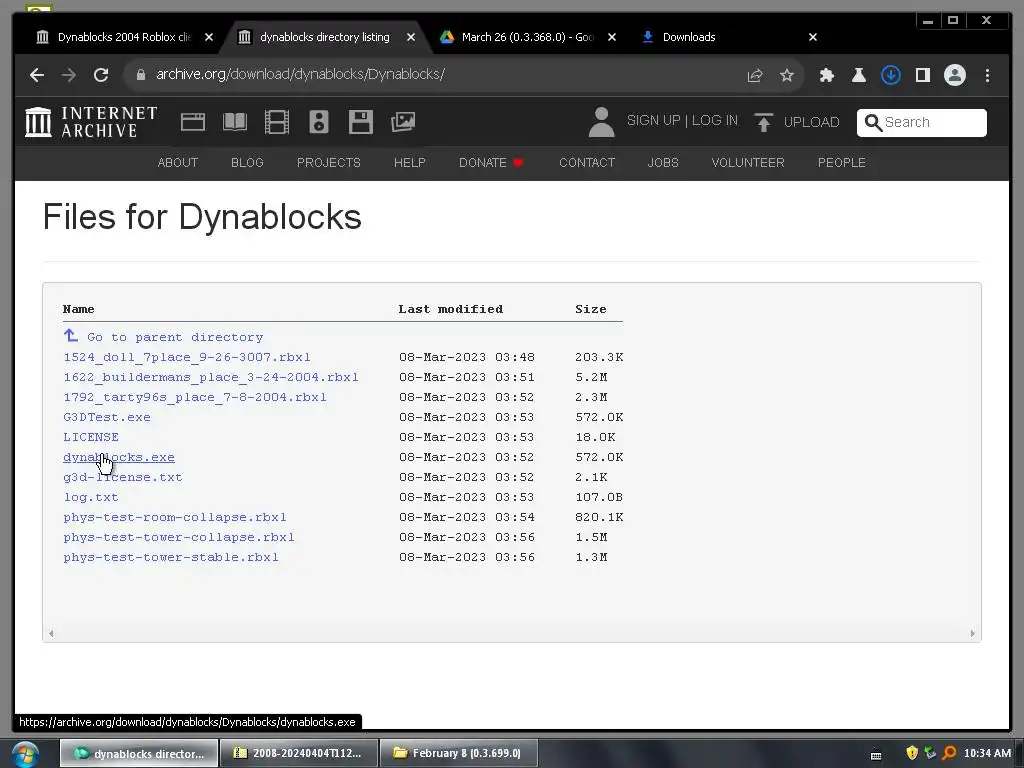
Task: Click the UPLOAD link text
Action: pos(811,122)
